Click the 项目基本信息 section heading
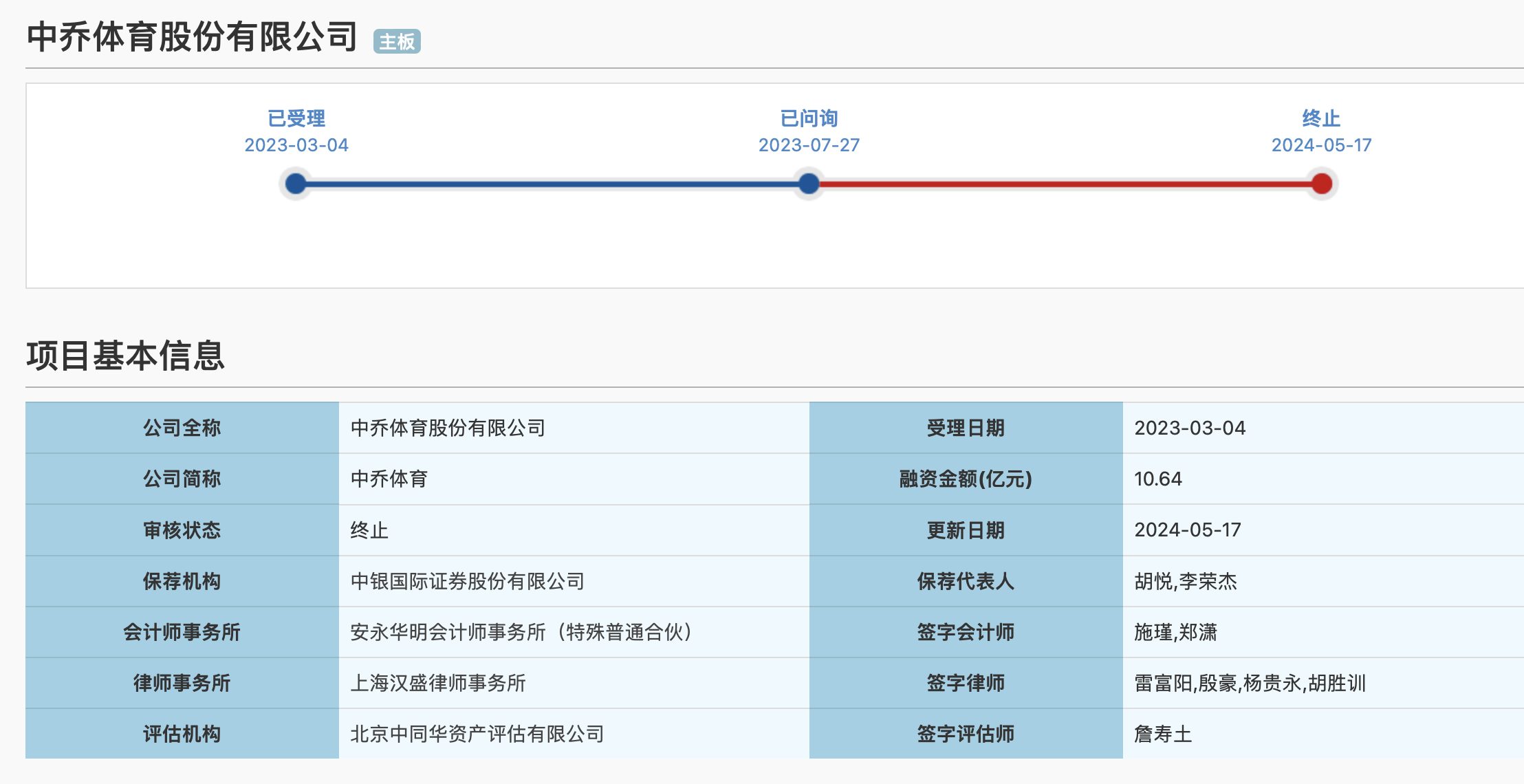Screen dimensions: 1524x784 click(125, 356)
